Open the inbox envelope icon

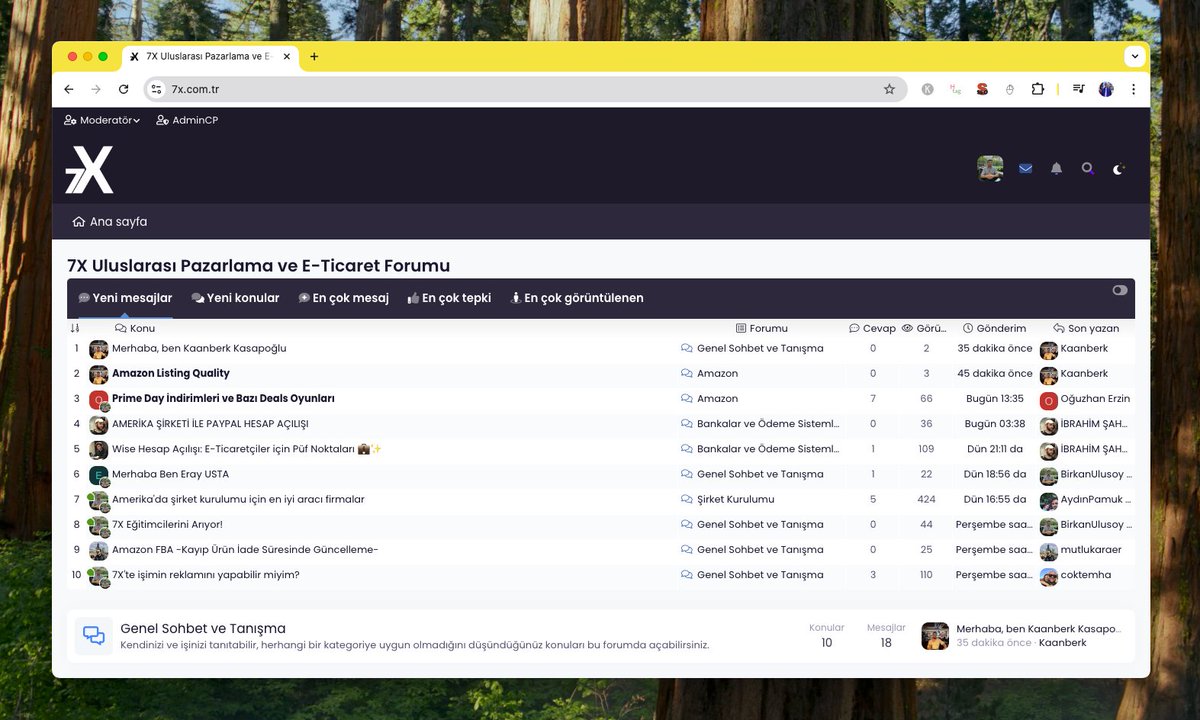coord(1025,169)
